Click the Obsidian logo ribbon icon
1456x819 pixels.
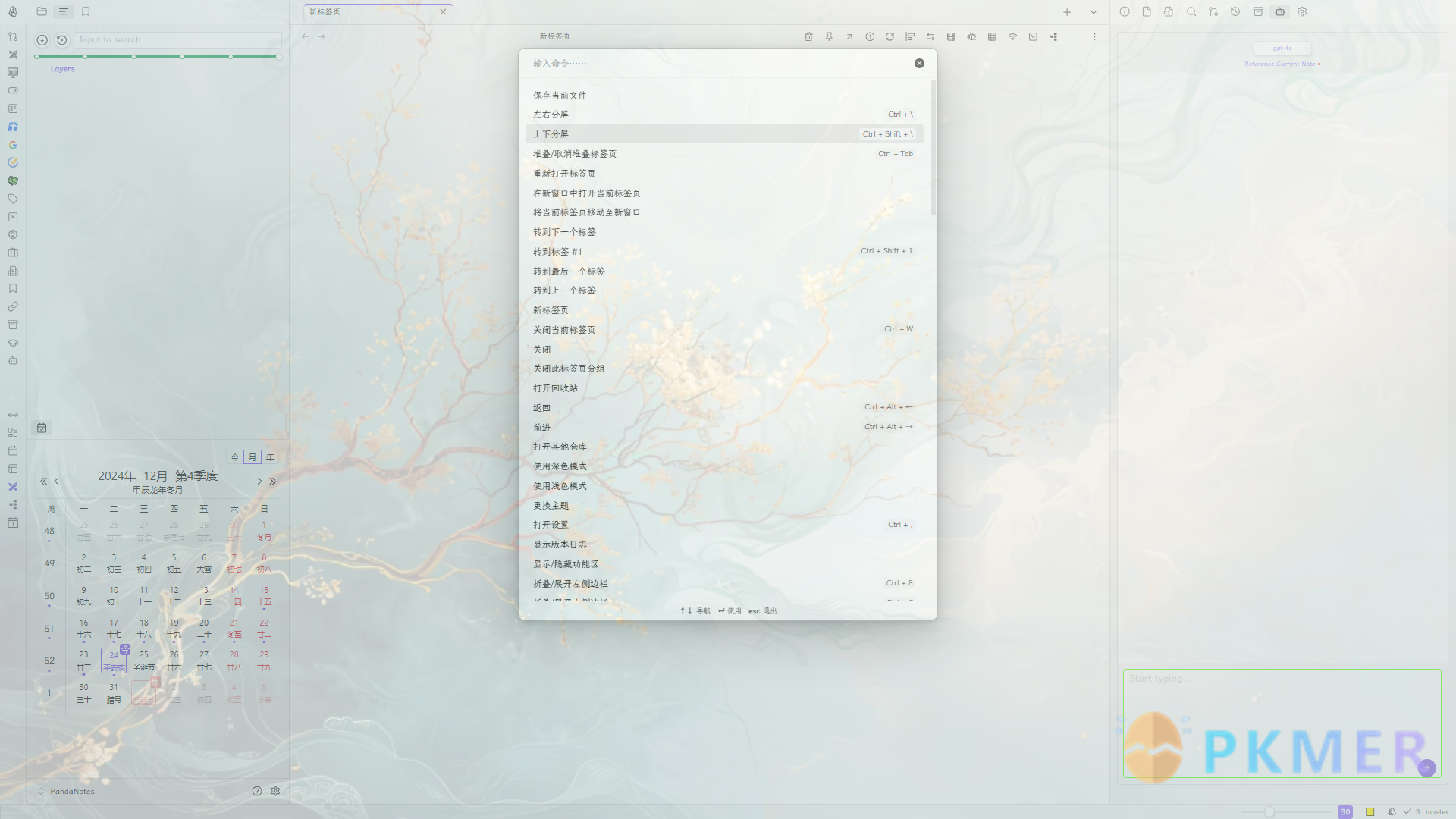[13, 11]
